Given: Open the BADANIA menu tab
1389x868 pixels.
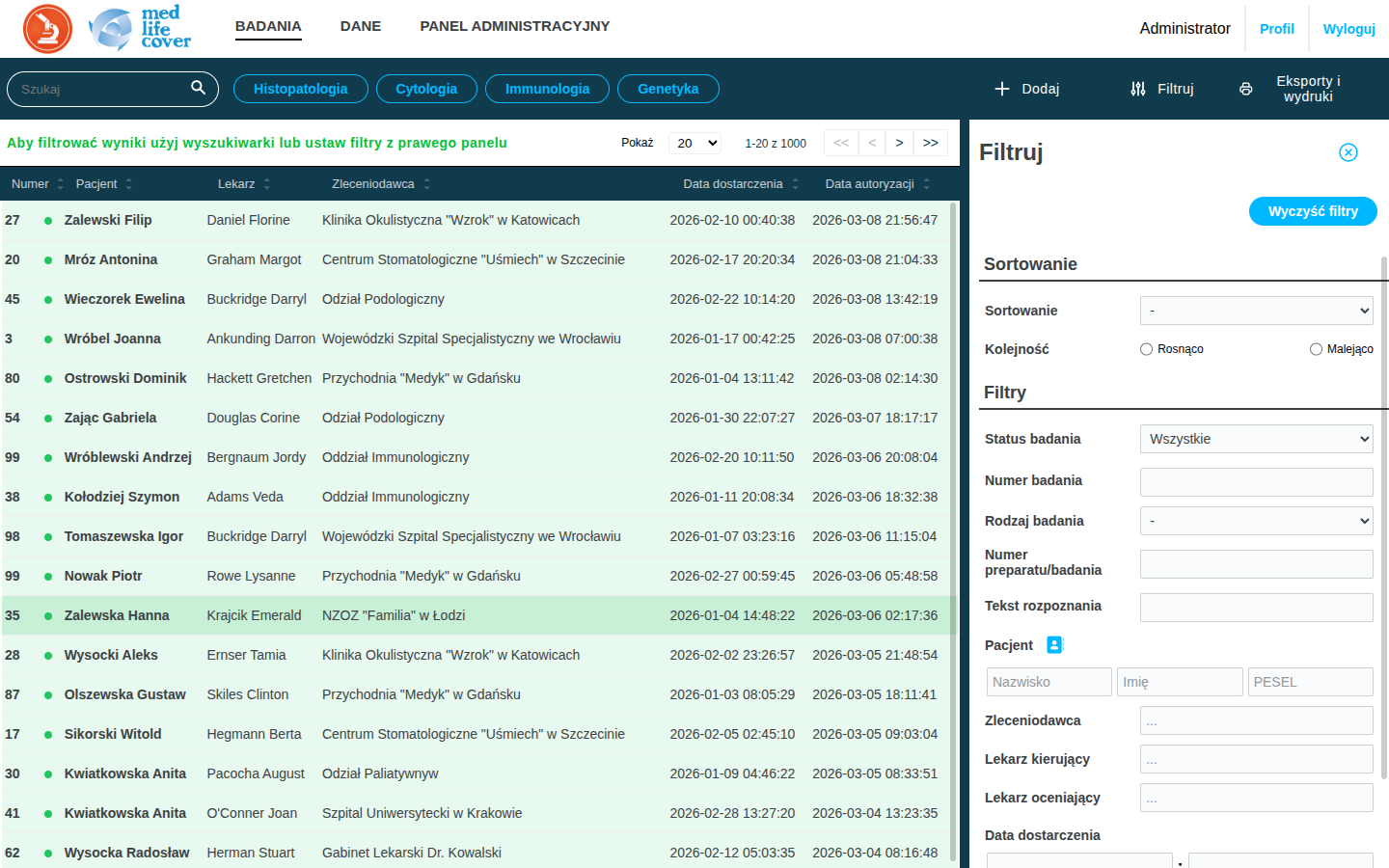Looking at the screenshot, I should tap(268, 26).
